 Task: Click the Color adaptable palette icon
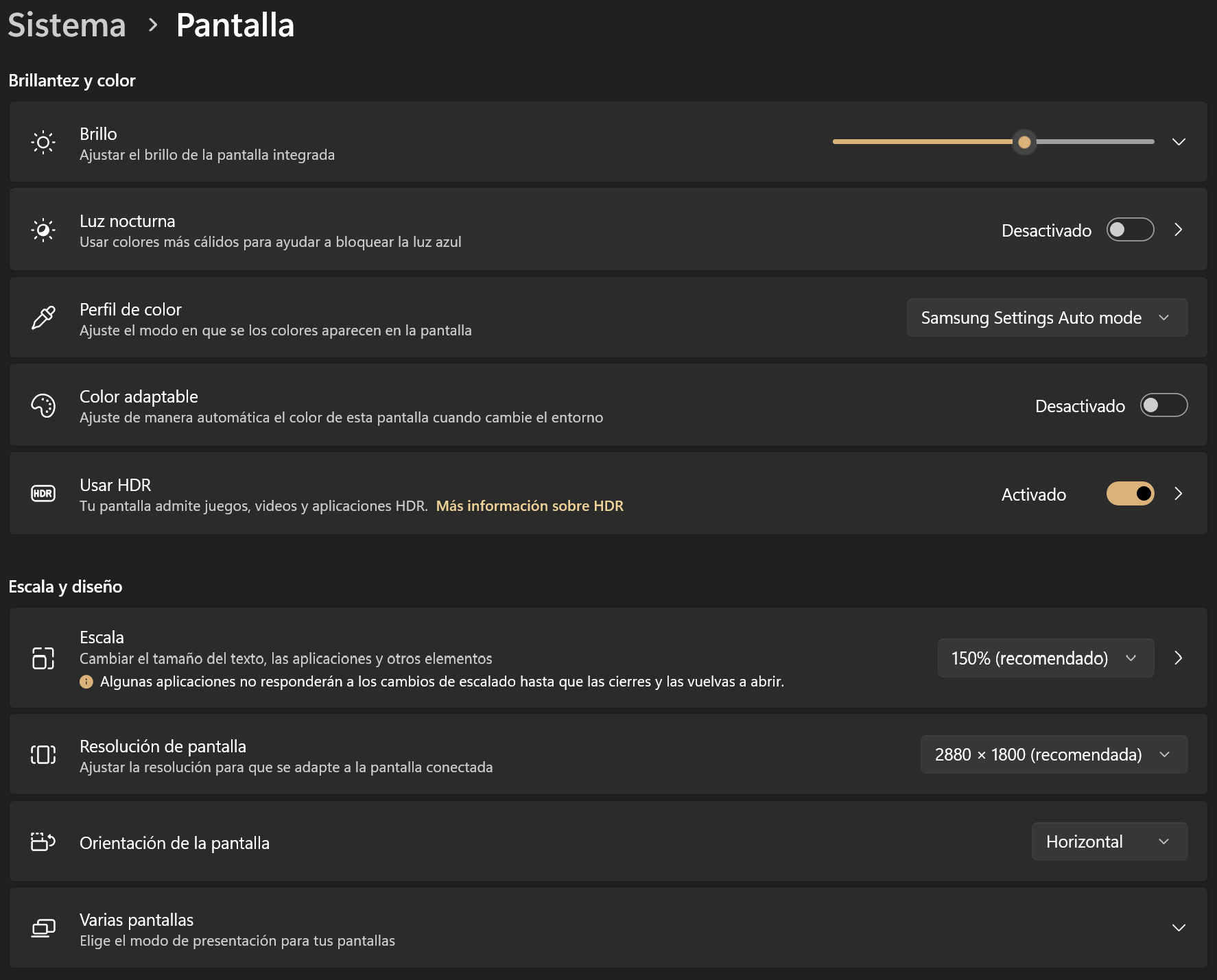coord(43,405)
